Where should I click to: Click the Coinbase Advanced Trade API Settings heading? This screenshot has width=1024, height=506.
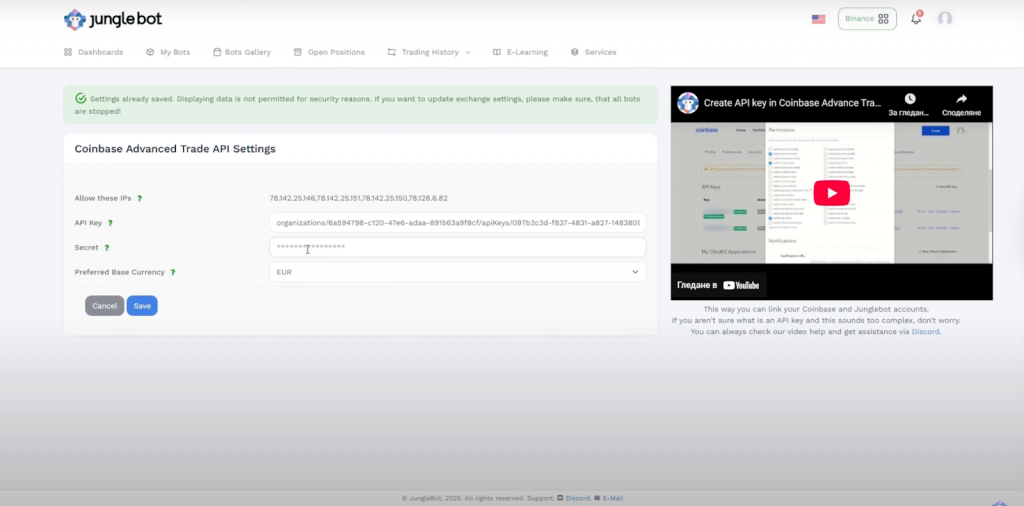point(175,149)
